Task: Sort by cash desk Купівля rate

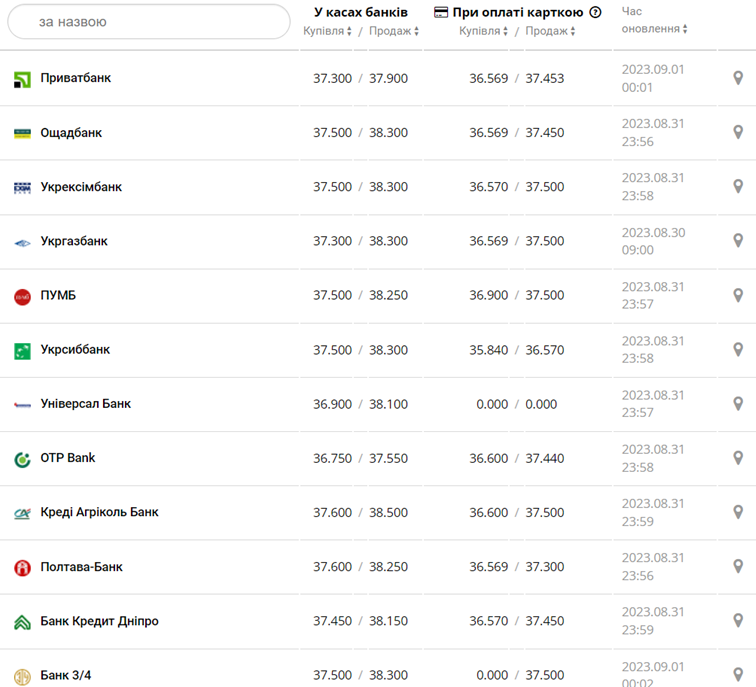Action: point(328,31)
